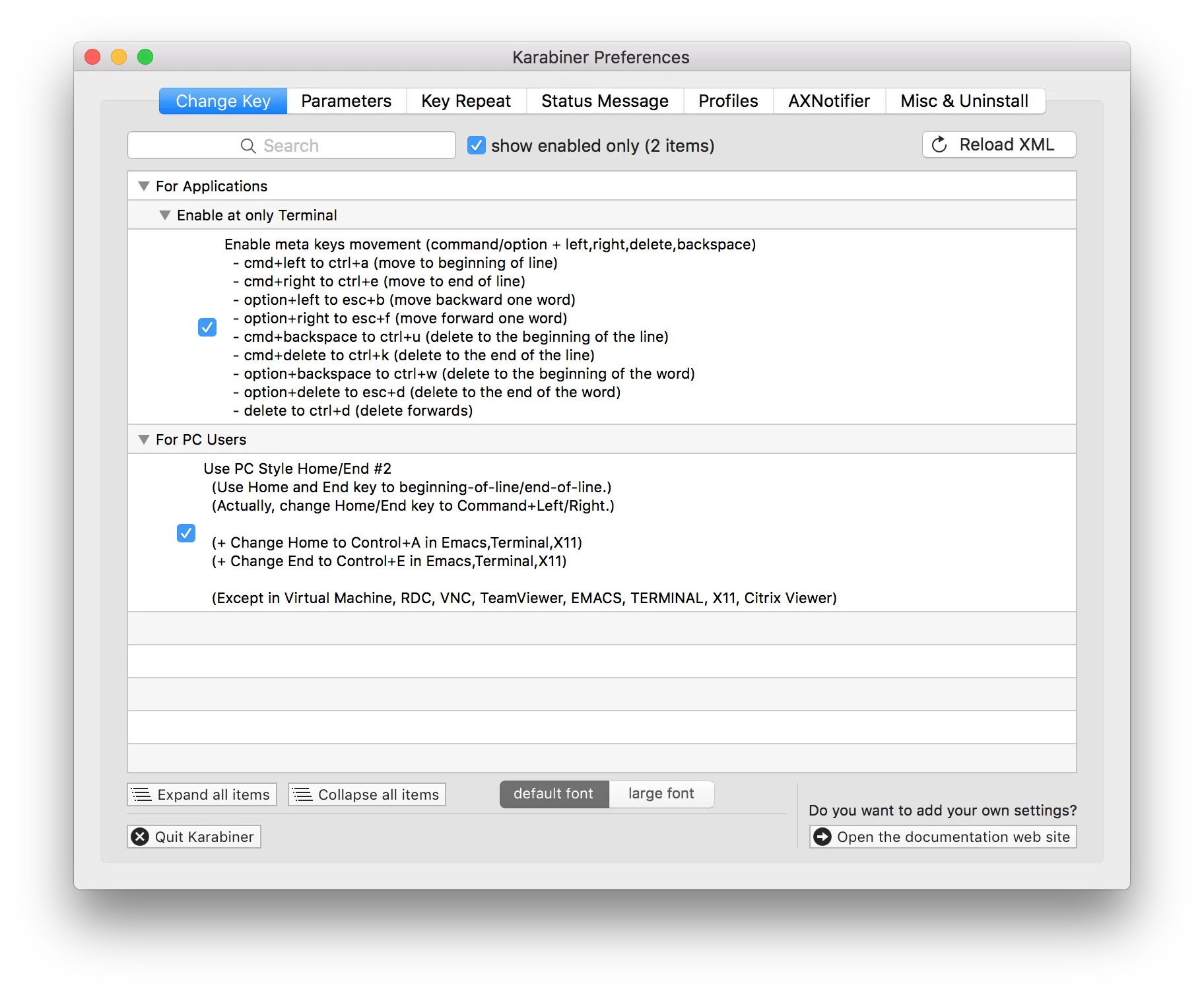This screenshot has width=1204, height=995.
Task: Click 'Change Home to Control+A' line
Action: [x=397, y=542]
